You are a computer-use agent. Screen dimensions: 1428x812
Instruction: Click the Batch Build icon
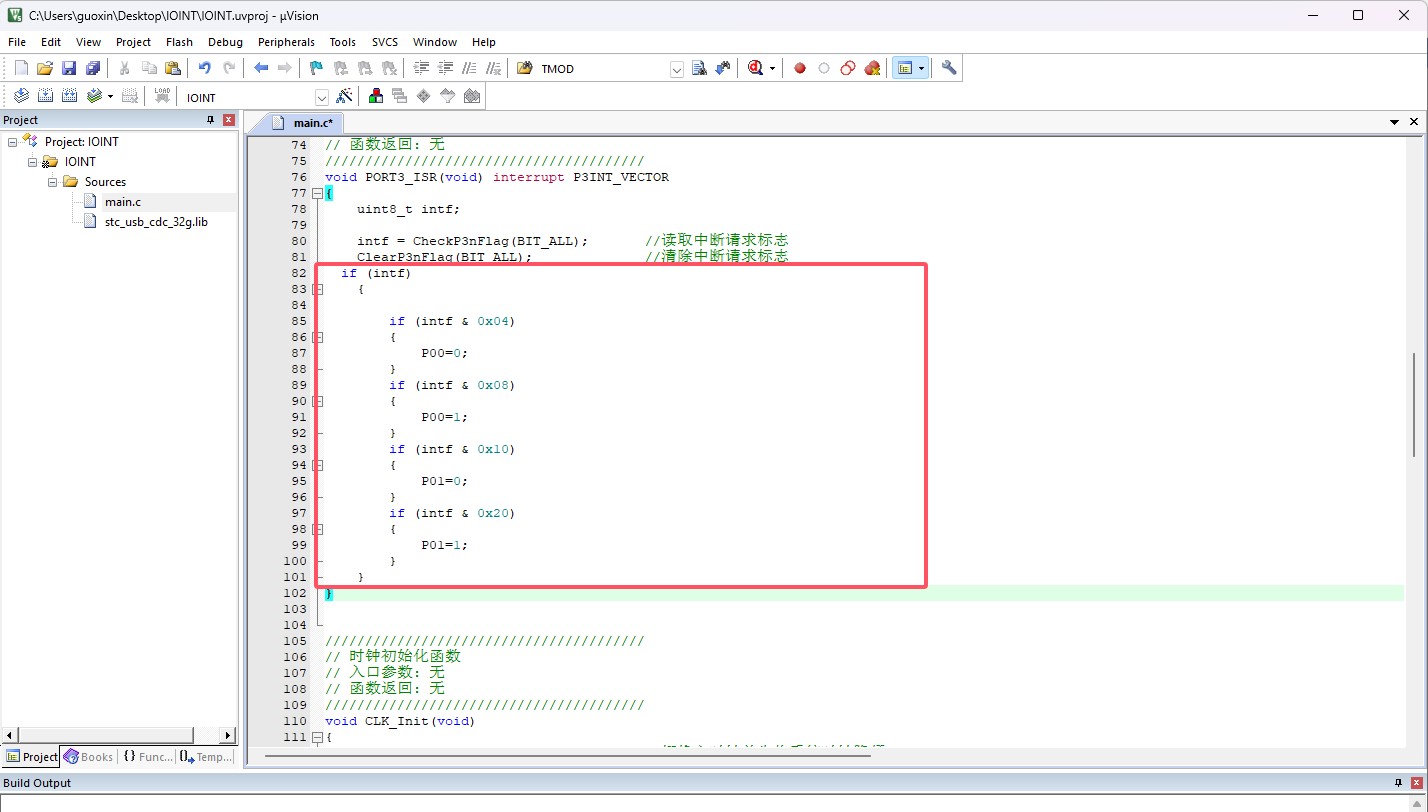94,96
